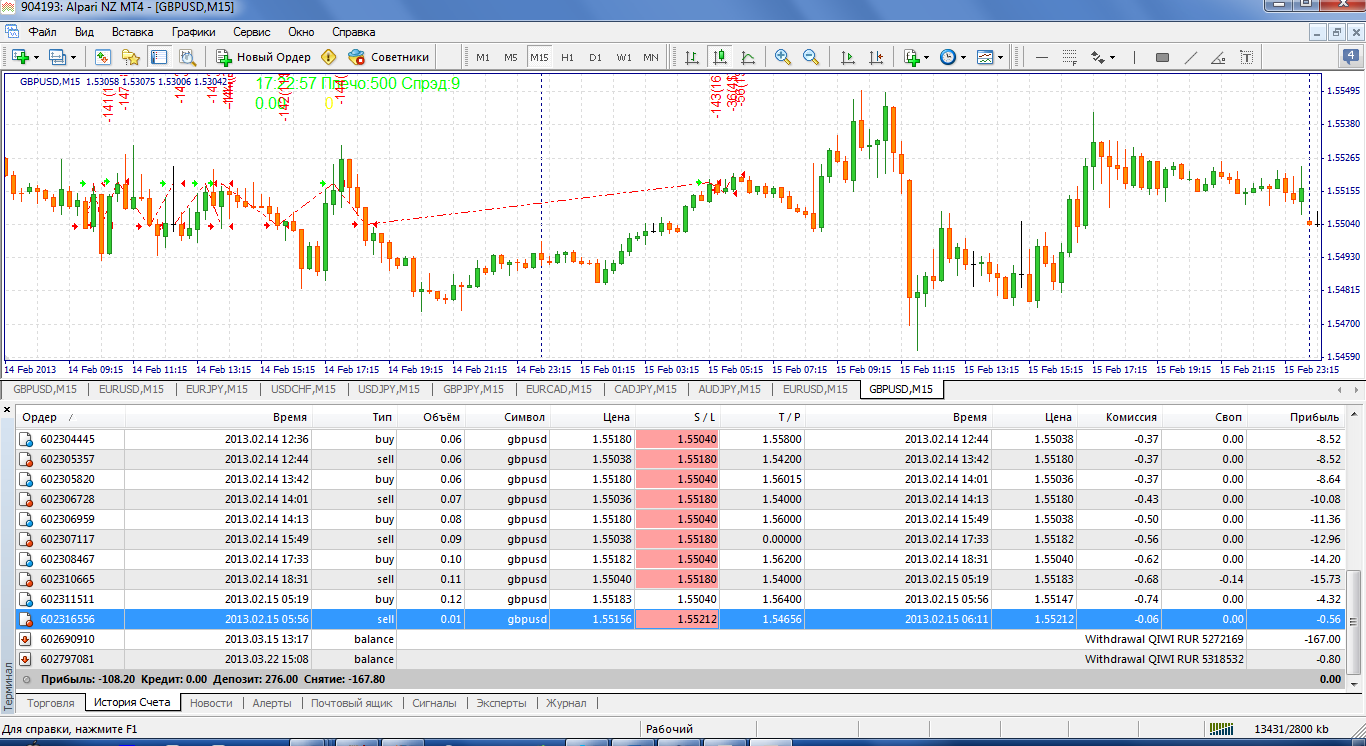Open the Торговля terminal tab
The height and width of the screenshot is (746, 1366).
tap(50, 703)
